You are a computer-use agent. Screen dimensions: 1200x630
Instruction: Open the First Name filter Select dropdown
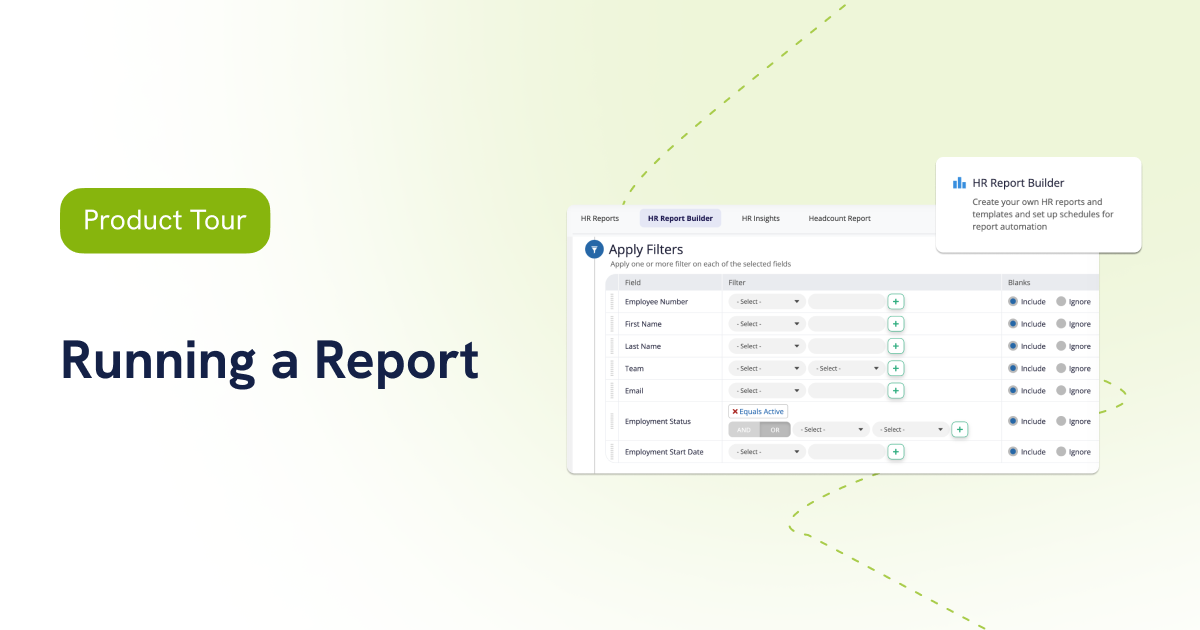(x=767, y=324)
